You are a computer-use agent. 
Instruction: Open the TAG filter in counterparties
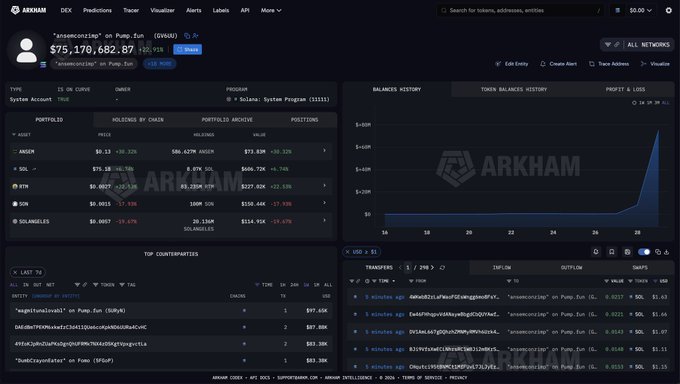pos(128,285)
